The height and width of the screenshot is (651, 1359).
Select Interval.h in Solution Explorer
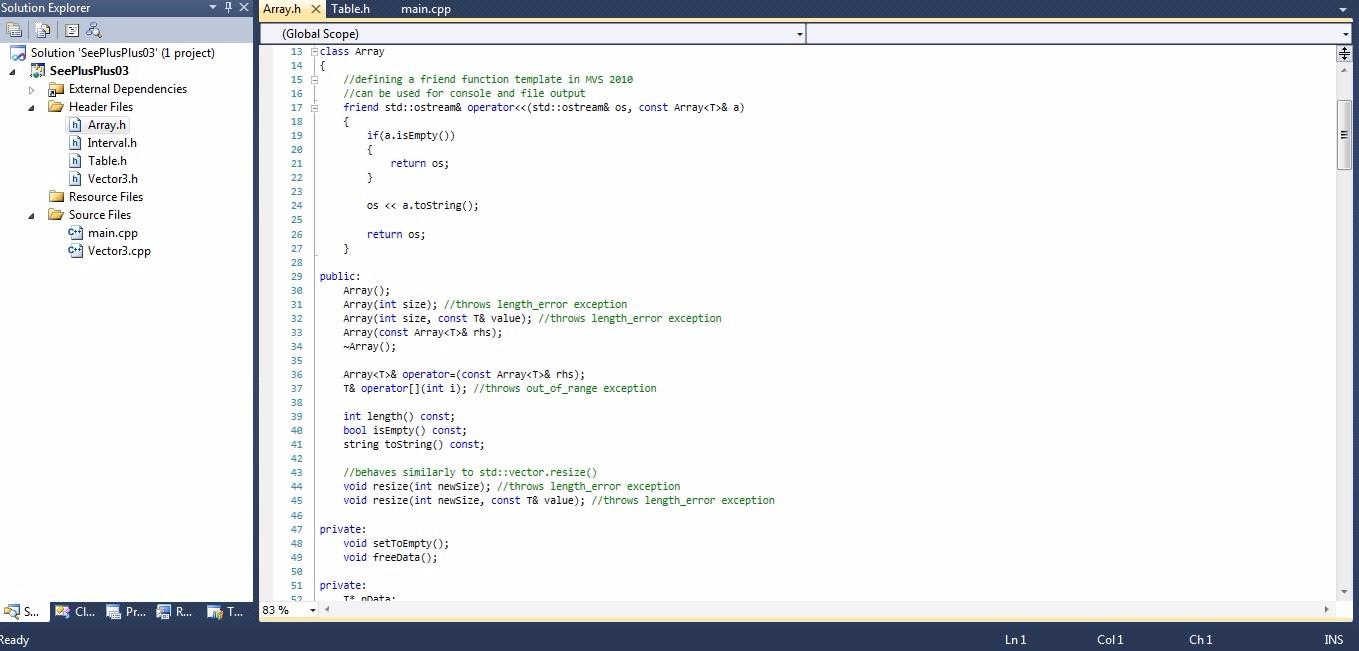(x=112, y=143)
